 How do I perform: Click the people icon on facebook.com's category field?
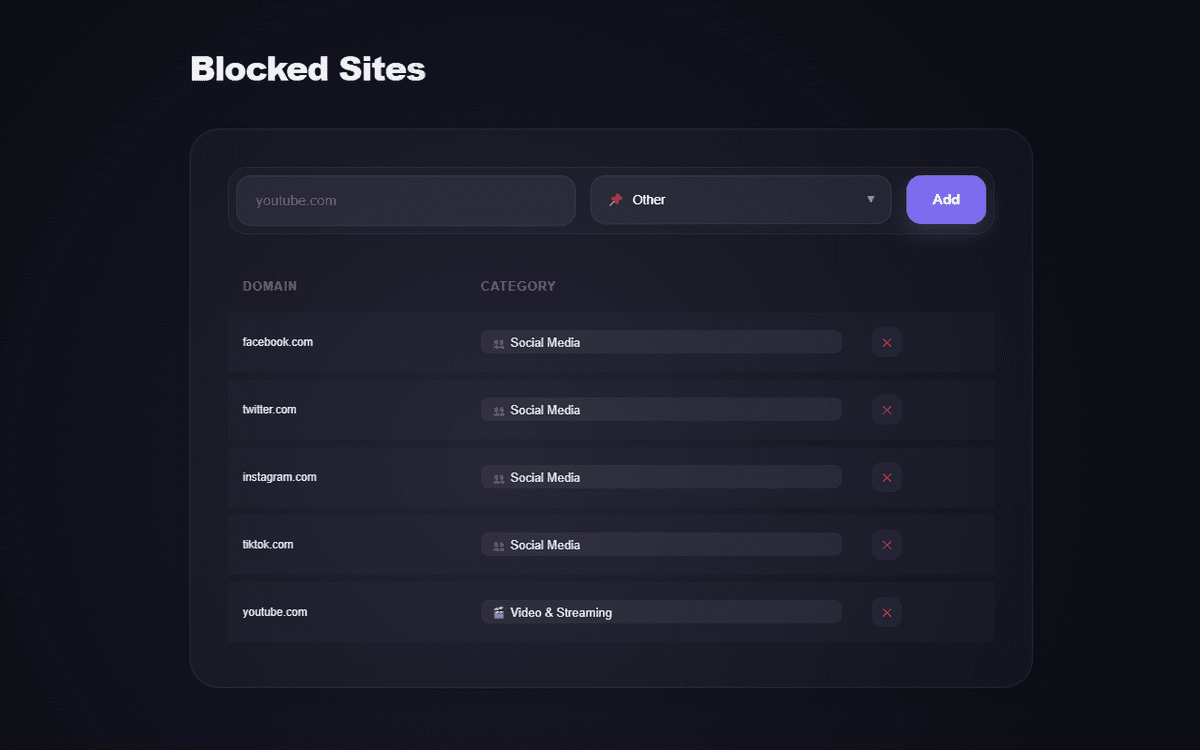(498, 342)
